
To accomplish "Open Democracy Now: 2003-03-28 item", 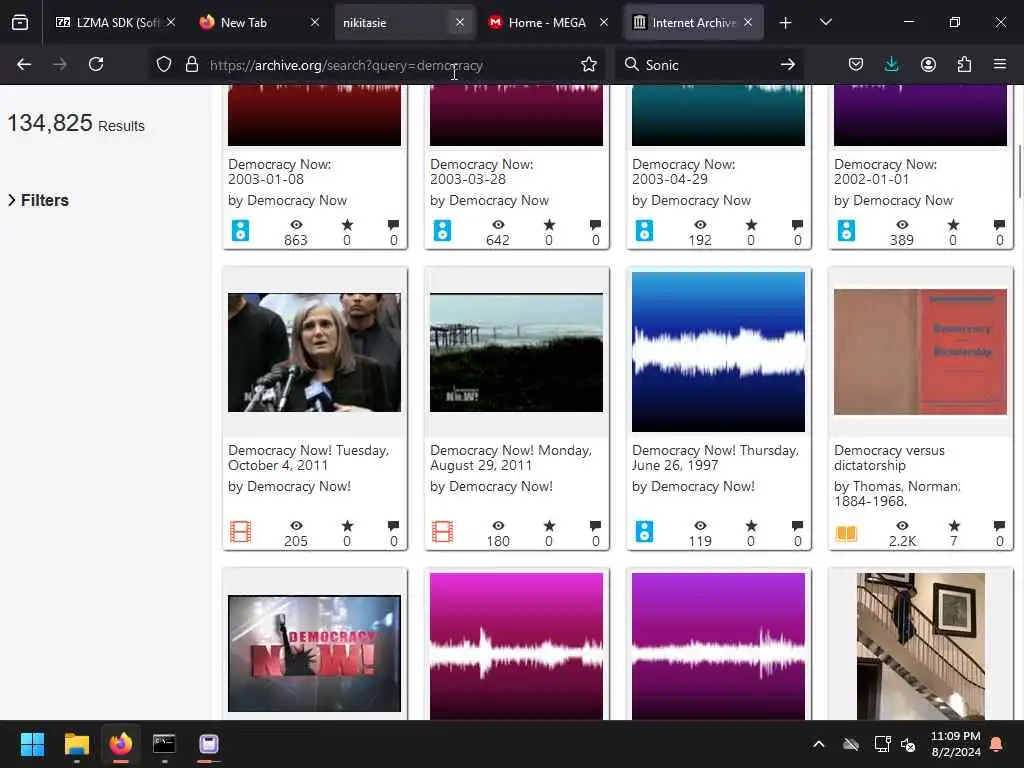I will pos(482,172).
